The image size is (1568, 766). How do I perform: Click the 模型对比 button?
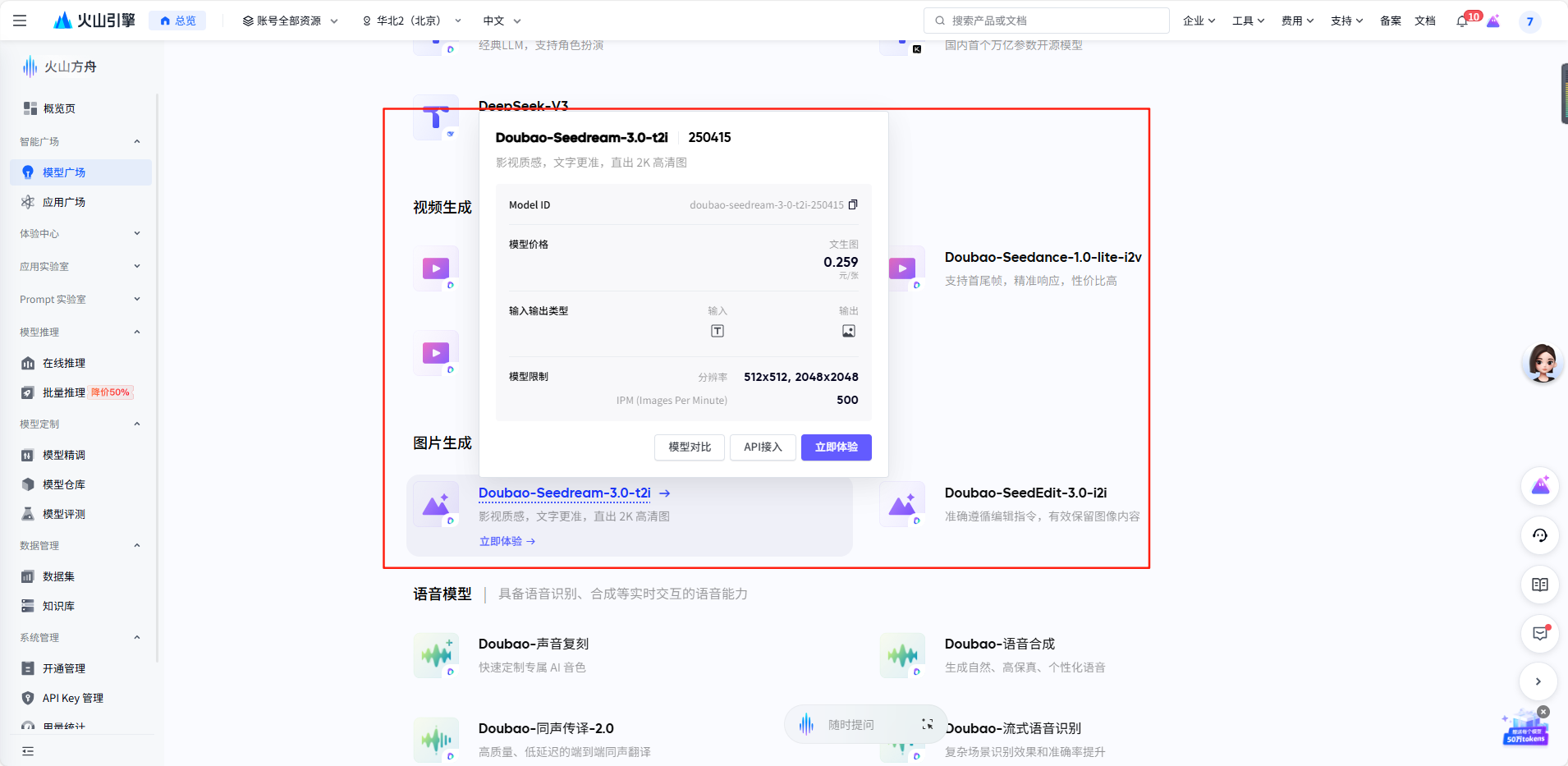(x=690, y=447)
